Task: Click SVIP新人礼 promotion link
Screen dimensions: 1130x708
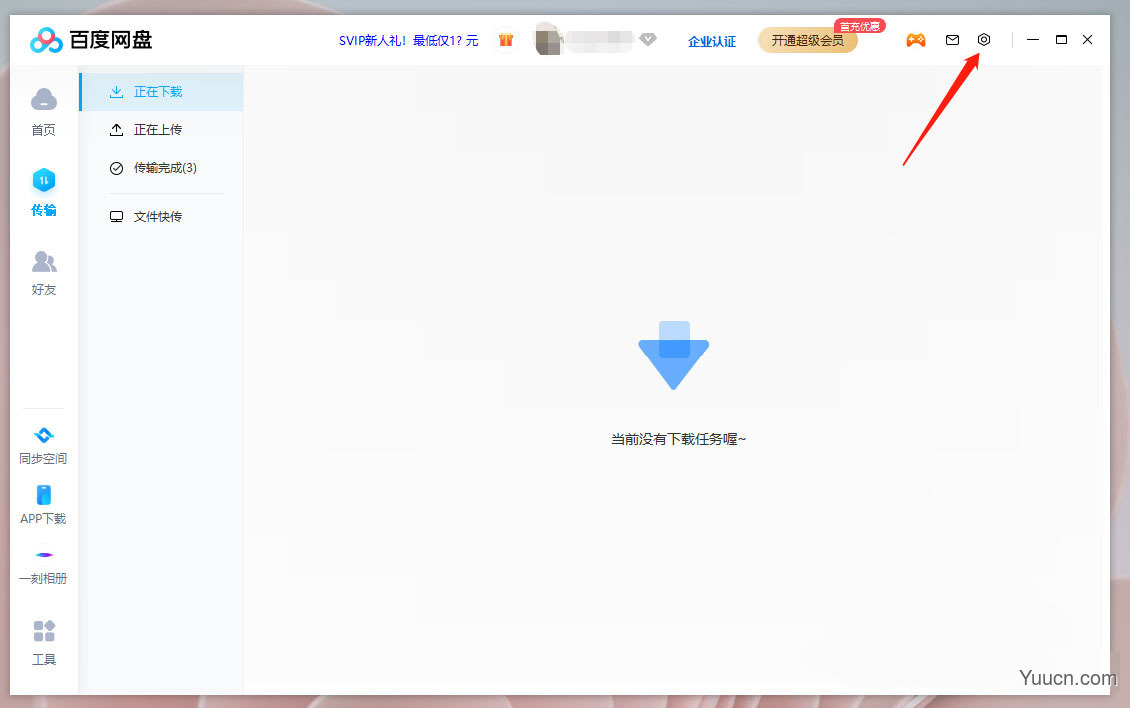Action: (409, 40)
